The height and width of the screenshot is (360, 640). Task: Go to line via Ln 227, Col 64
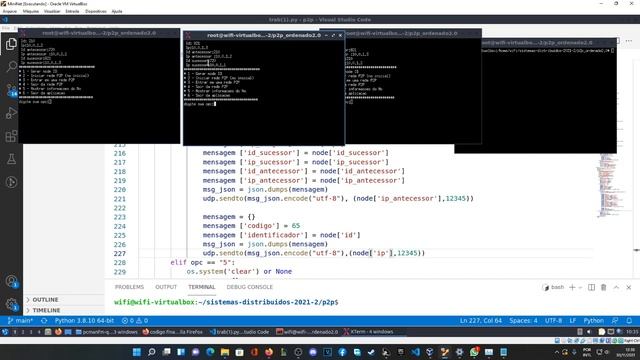click(481, 321)
